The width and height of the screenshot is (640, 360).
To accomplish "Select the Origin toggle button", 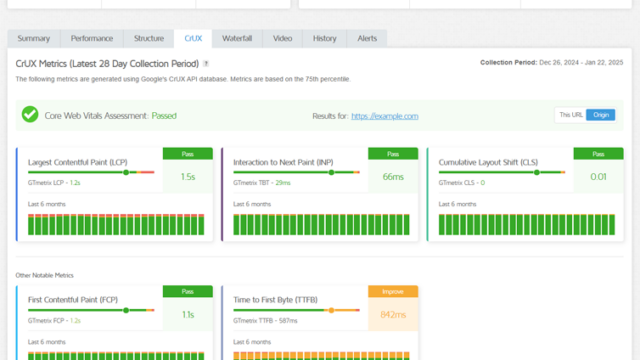I will (601, 115).
